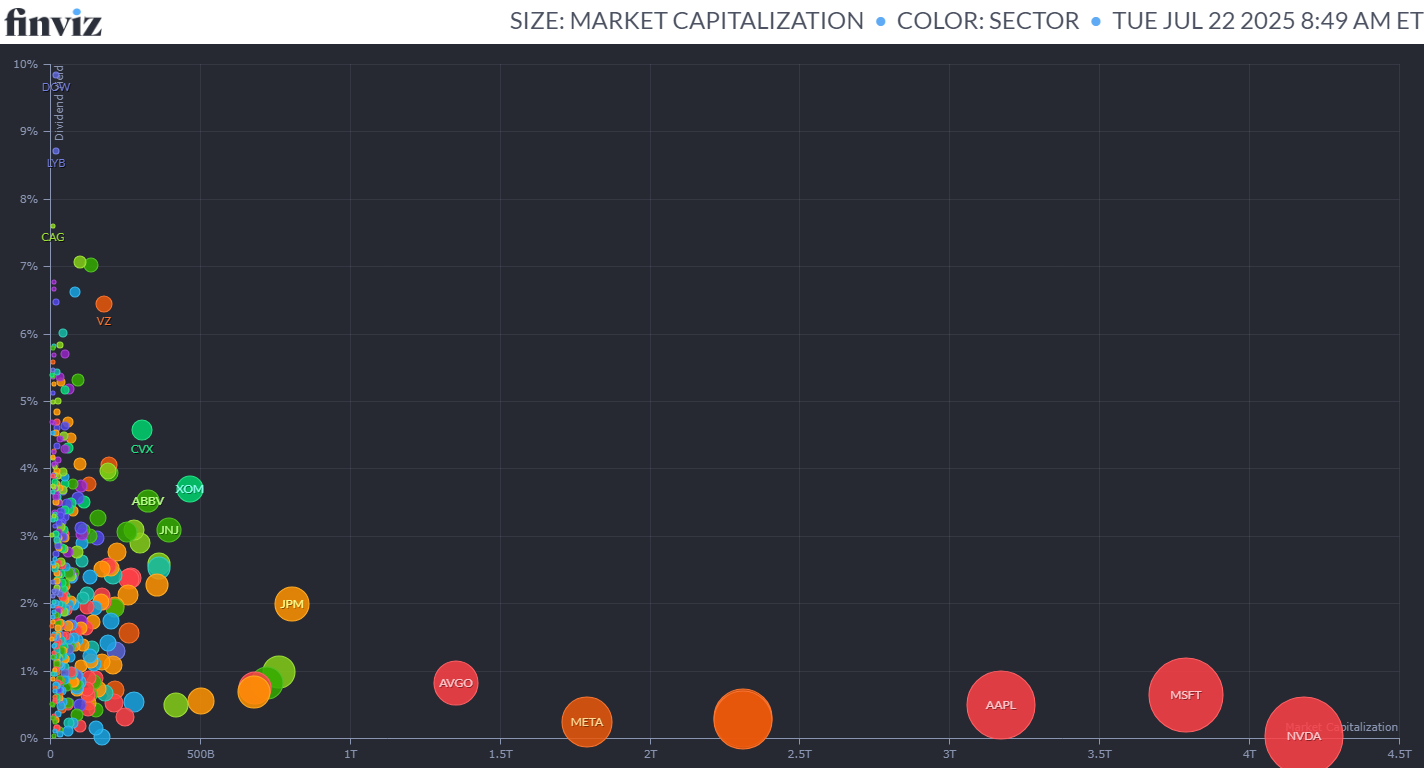
Task: Click the TUE JUL 22 2025 8:49 AM ET timestamp
Action: tap(1266, 21)
